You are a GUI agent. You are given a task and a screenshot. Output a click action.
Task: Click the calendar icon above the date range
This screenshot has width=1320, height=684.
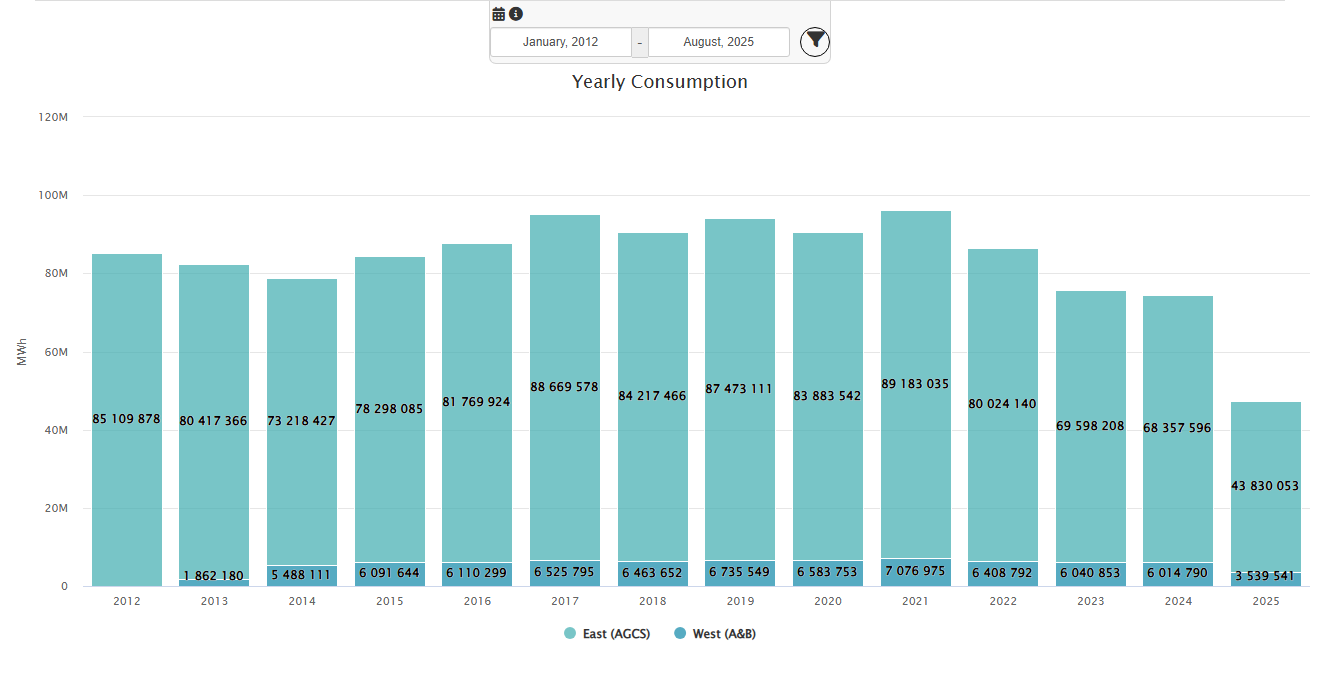pos(499,14)
